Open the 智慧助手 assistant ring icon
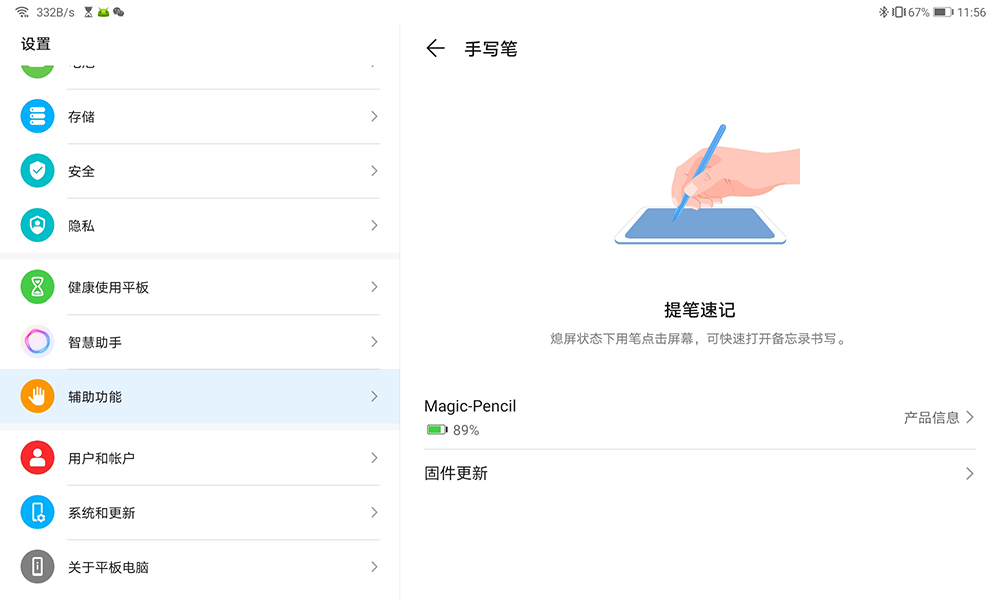Viewport: 1000px width, 600px height. click(37, 342)
